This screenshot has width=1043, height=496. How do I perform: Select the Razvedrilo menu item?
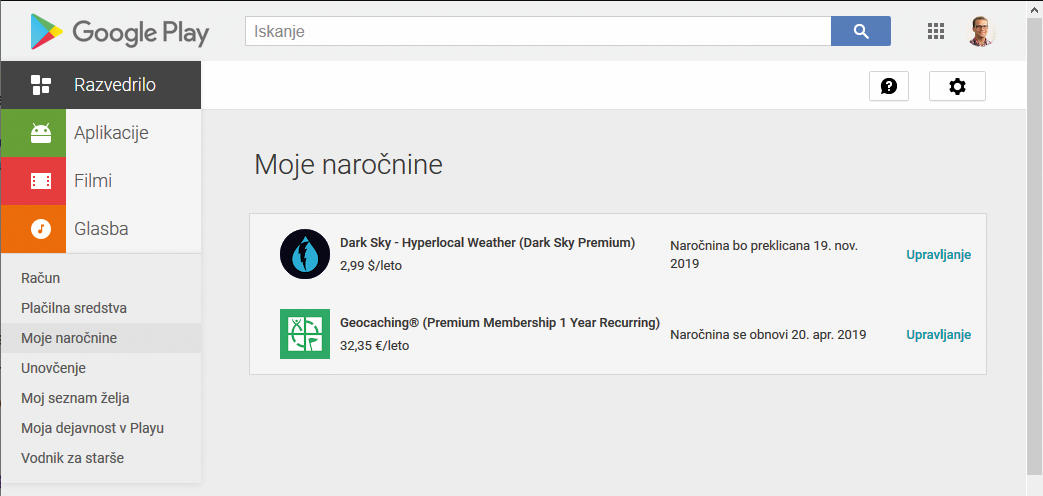(x=101, y=85)
